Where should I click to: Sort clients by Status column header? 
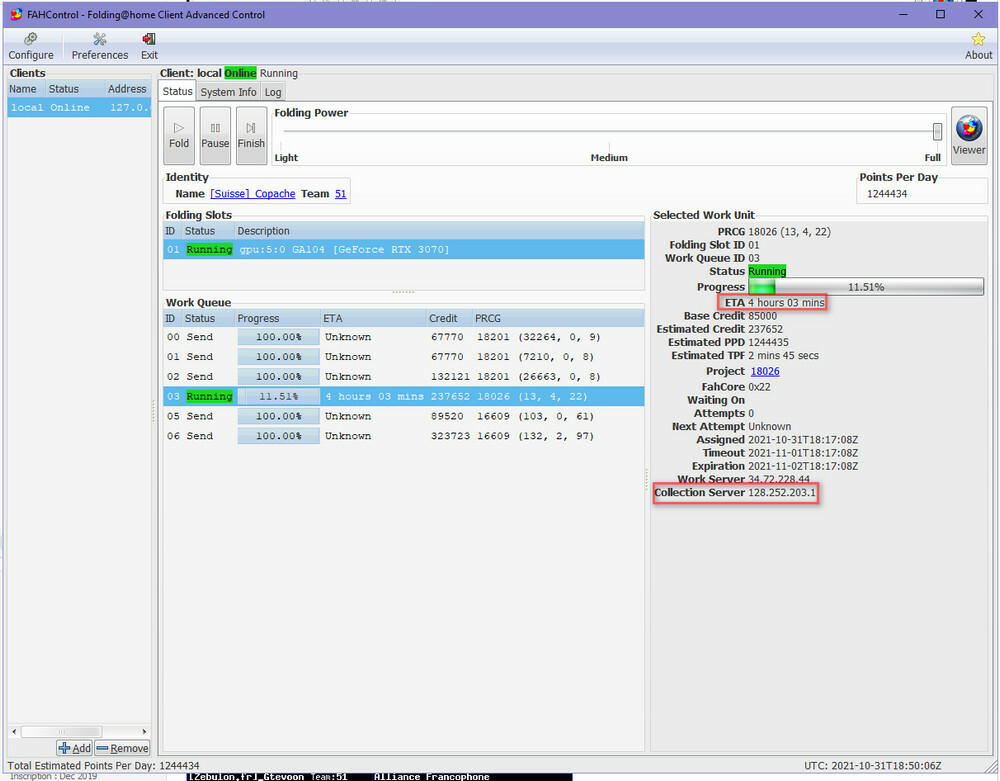[x=75, y=89]
